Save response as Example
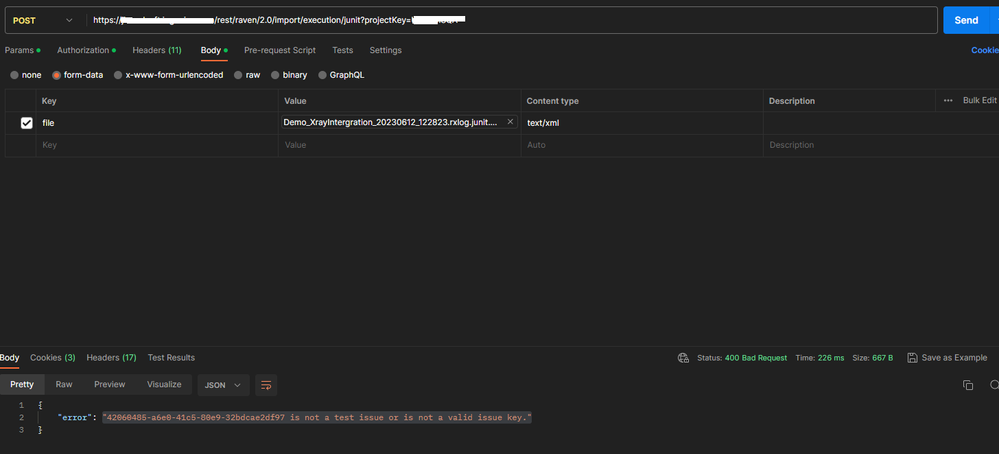Screen dimensions: 999x454 click(x=947, y=358)
